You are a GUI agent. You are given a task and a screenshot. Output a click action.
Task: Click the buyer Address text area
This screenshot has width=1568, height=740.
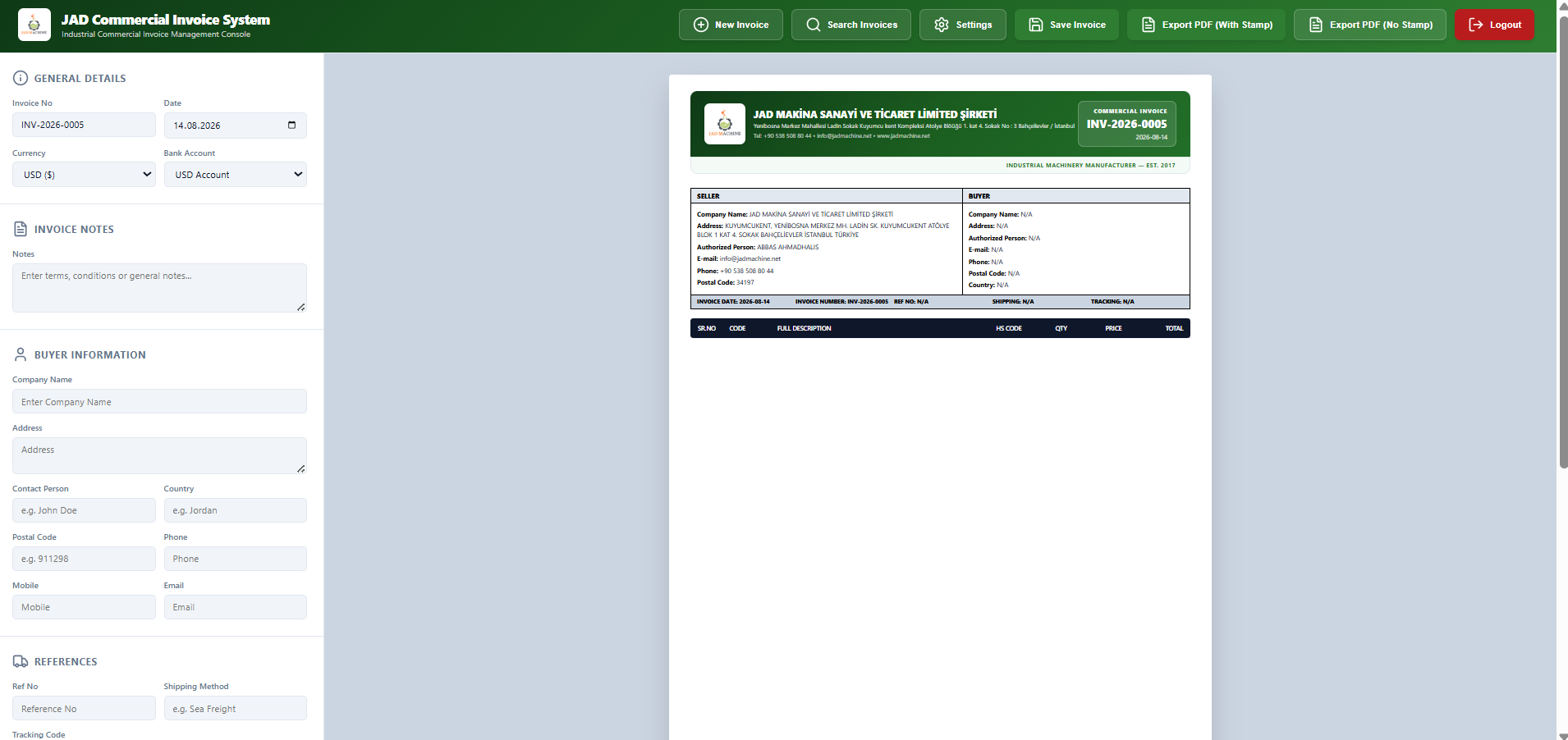[159, 455]
